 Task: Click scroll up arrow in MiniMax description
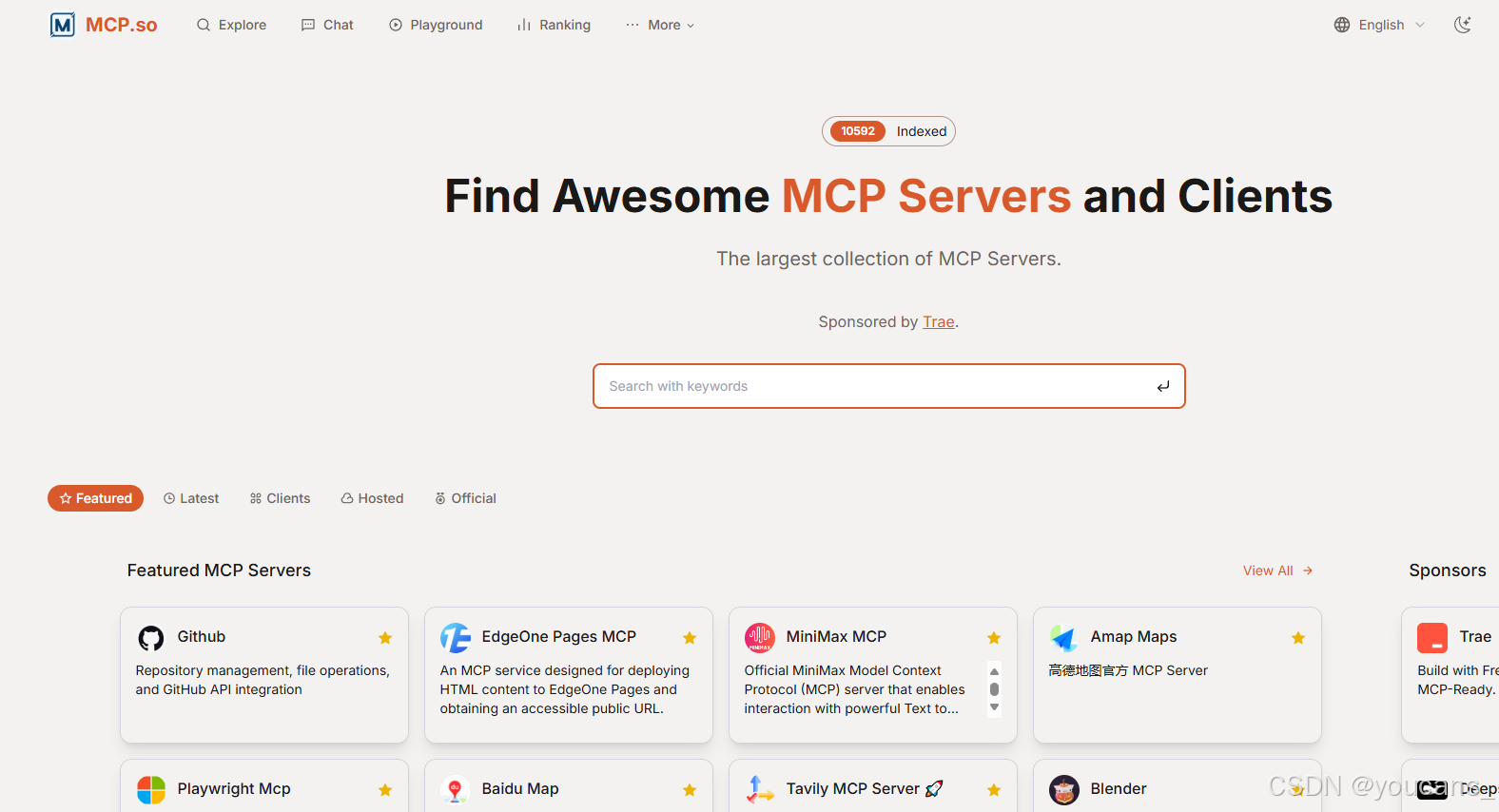point(994,671)
